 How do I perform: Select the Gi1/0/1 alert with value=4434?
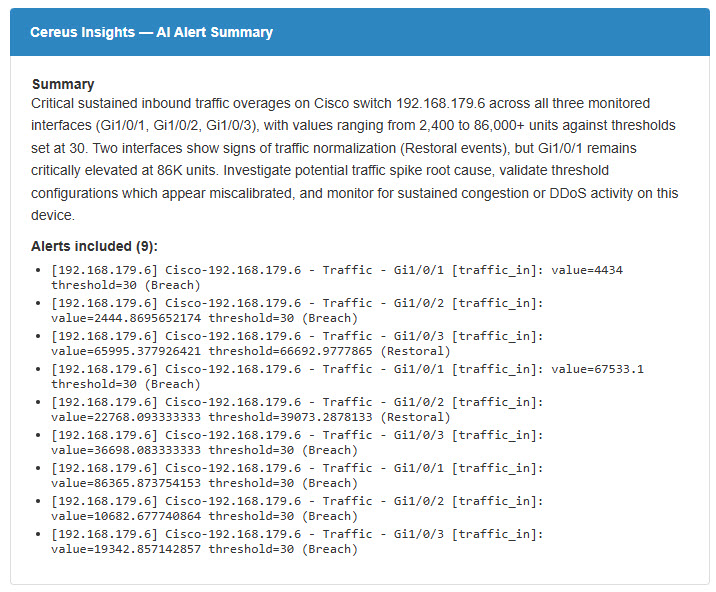(300, 270)
